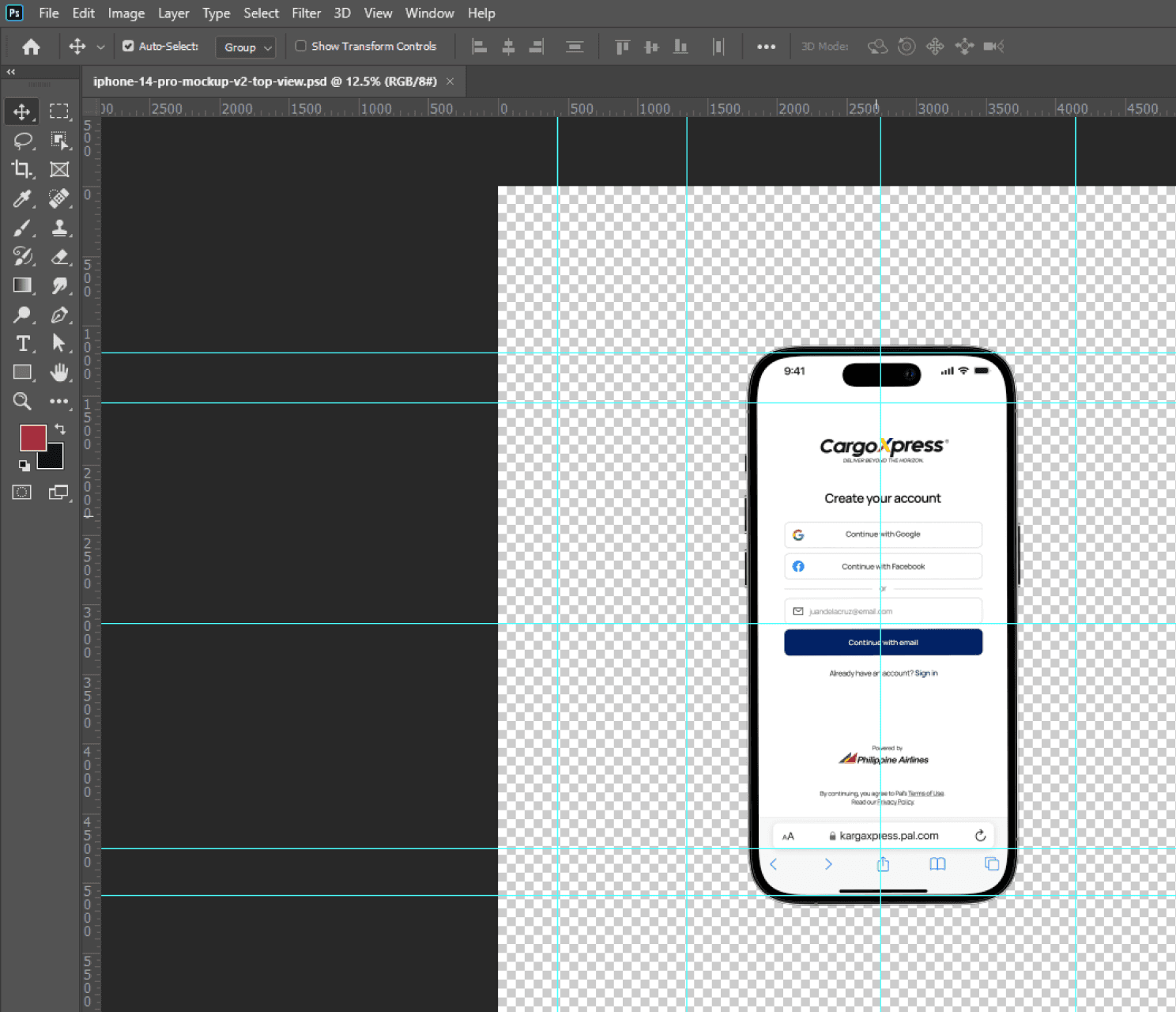Switch to the iphone-14-pro-mockup document tab
Screen dimensions: 1176x1012
(x=265, y=81)
